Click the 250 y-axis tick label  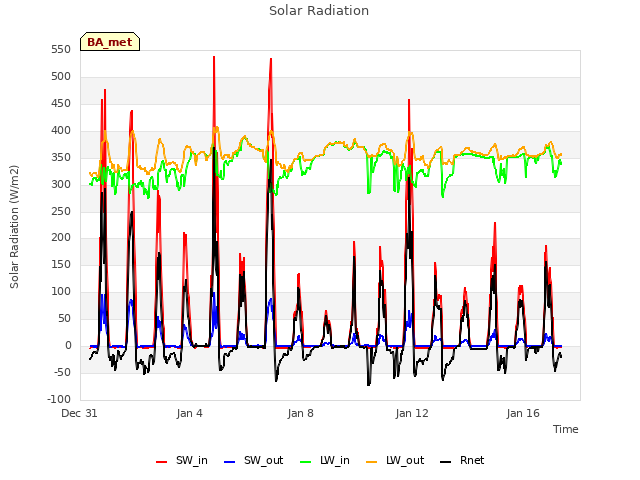(x=61, y=211)
